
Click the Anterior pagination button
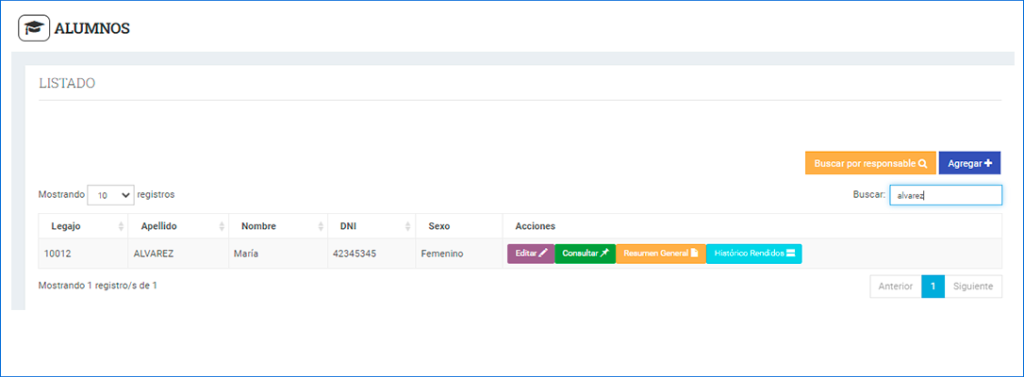pos(895,286)
